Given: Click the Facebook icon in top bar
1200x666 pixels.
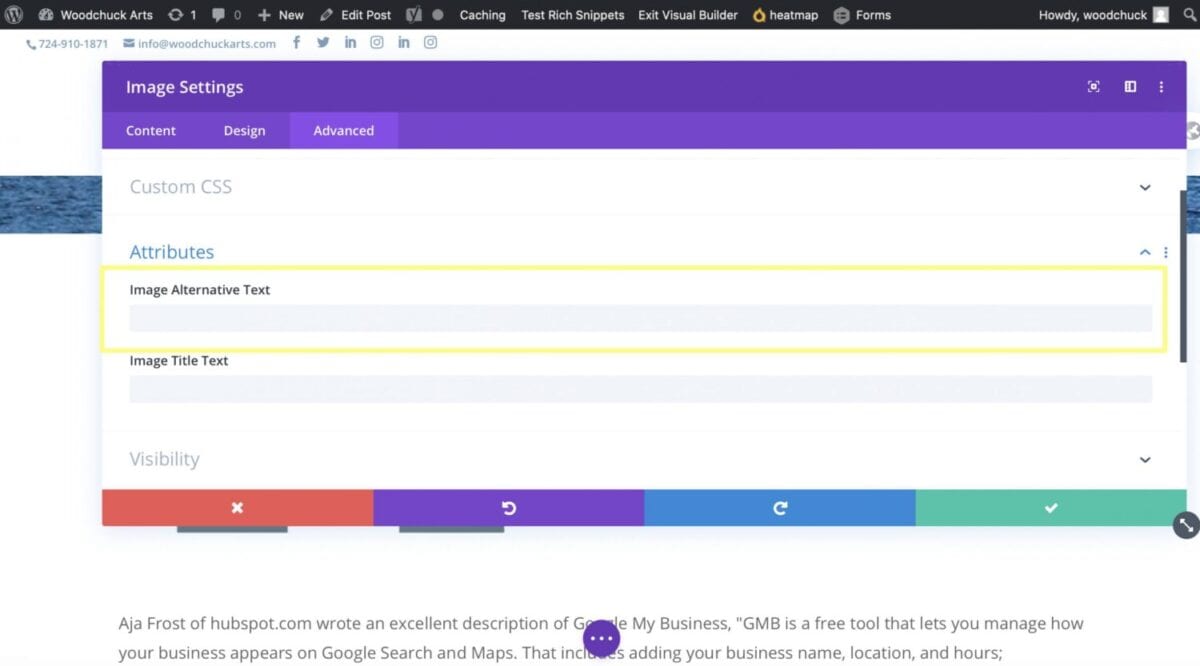Looking at the screenshot, I should pos(296,43).
